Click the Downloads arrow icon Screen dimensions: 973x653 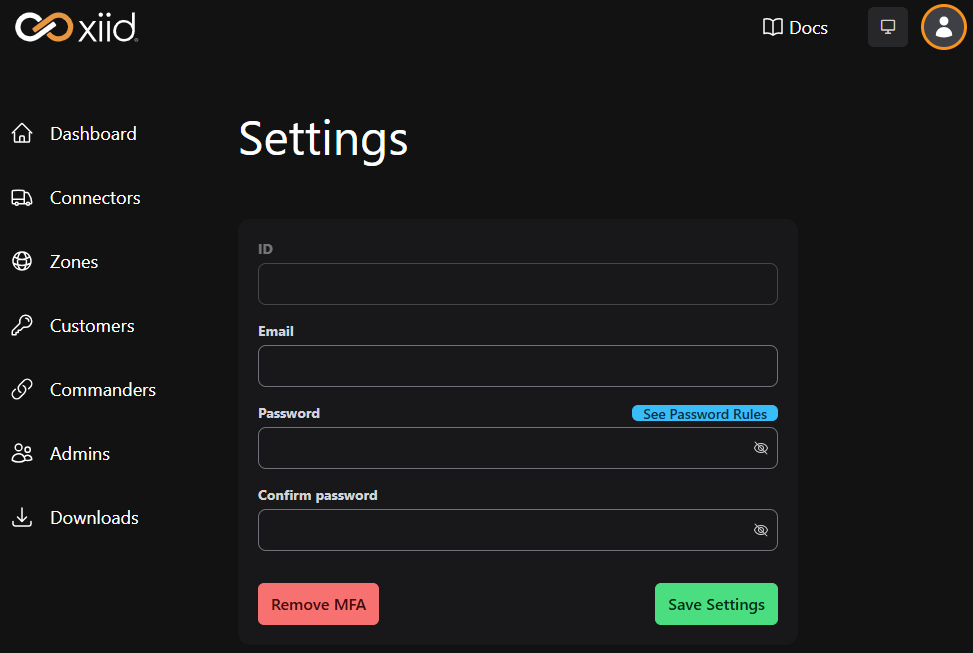(x=22, y=518)
